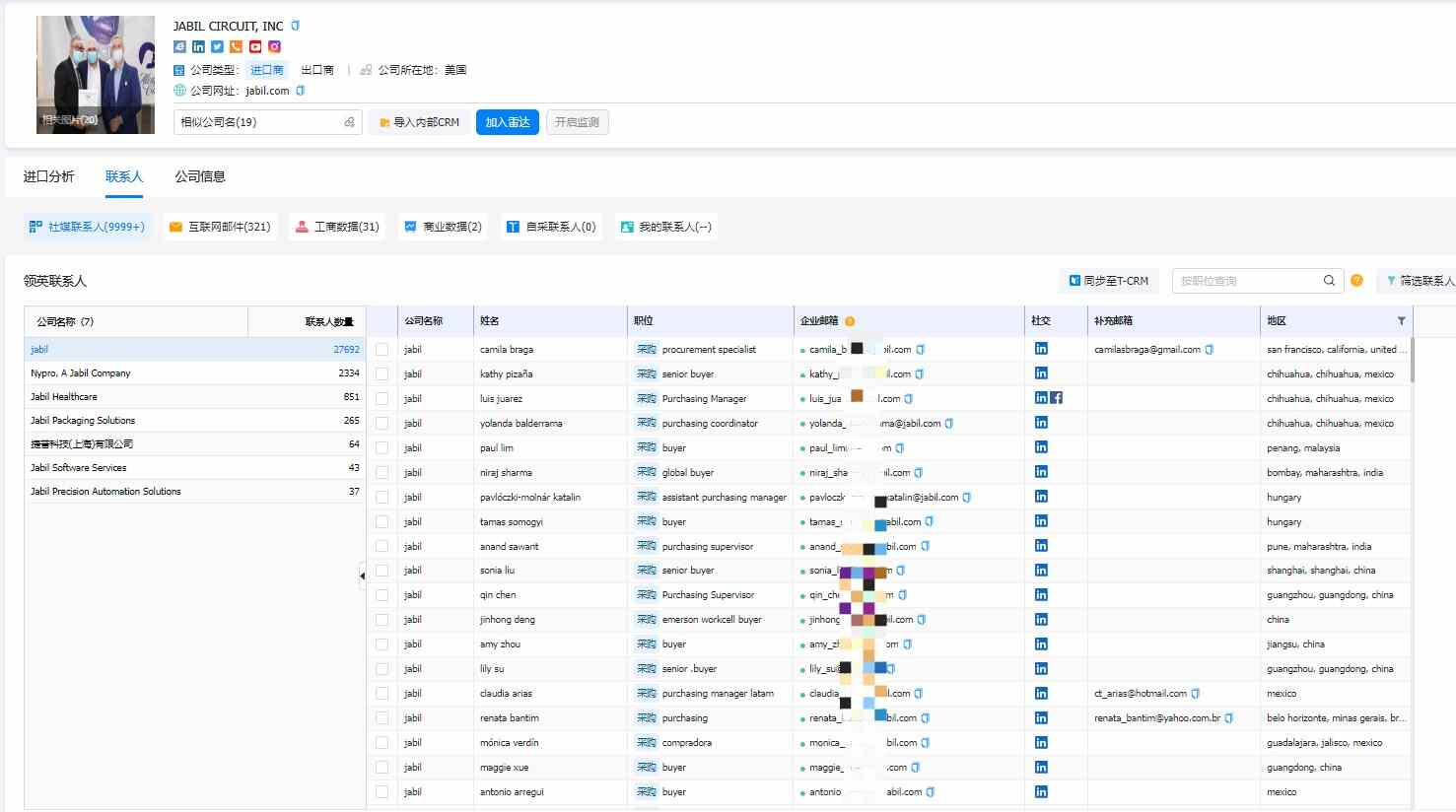This screenshot has height=812, width=1456.
Task: Tick the checkbox for camila braga
Action: point(381,349)
